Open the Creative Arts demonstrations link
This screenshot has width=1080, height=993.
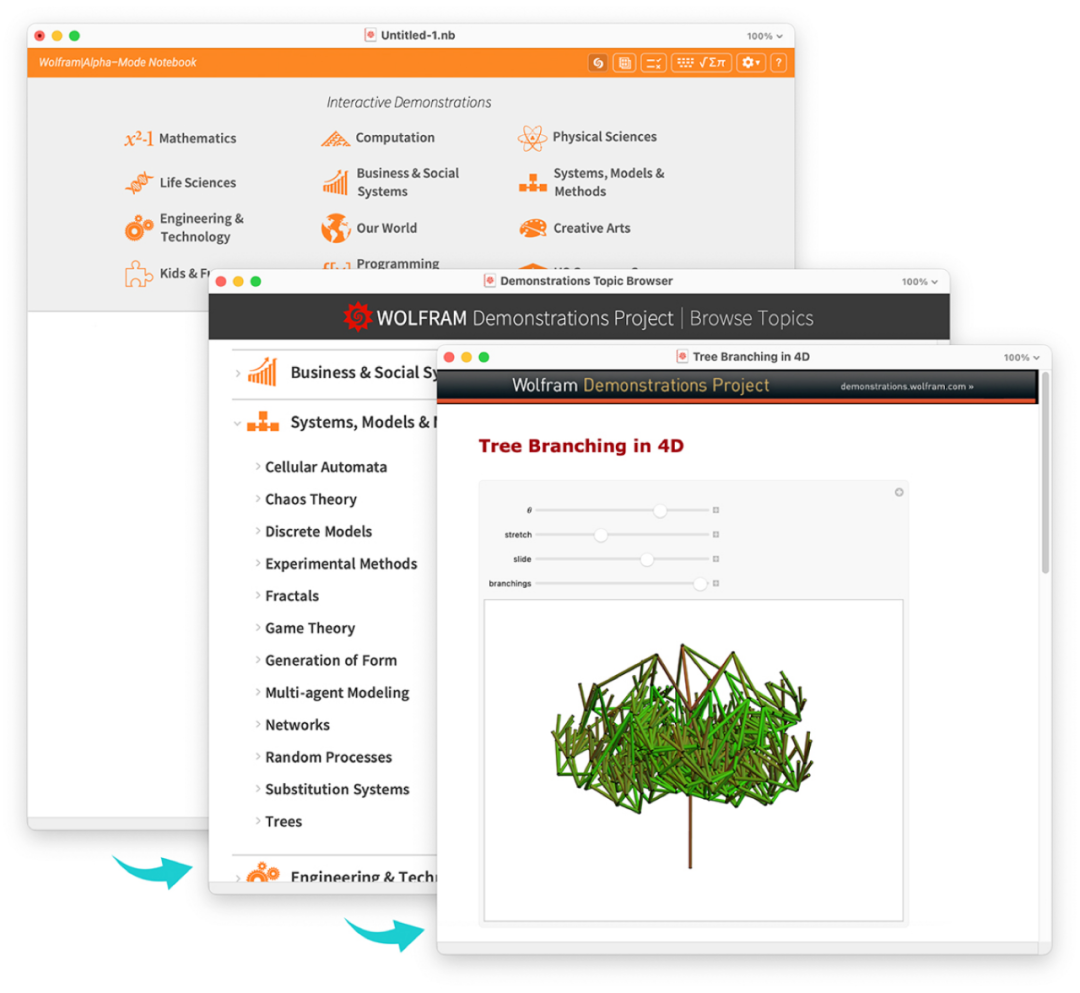[x=592, y=228]
